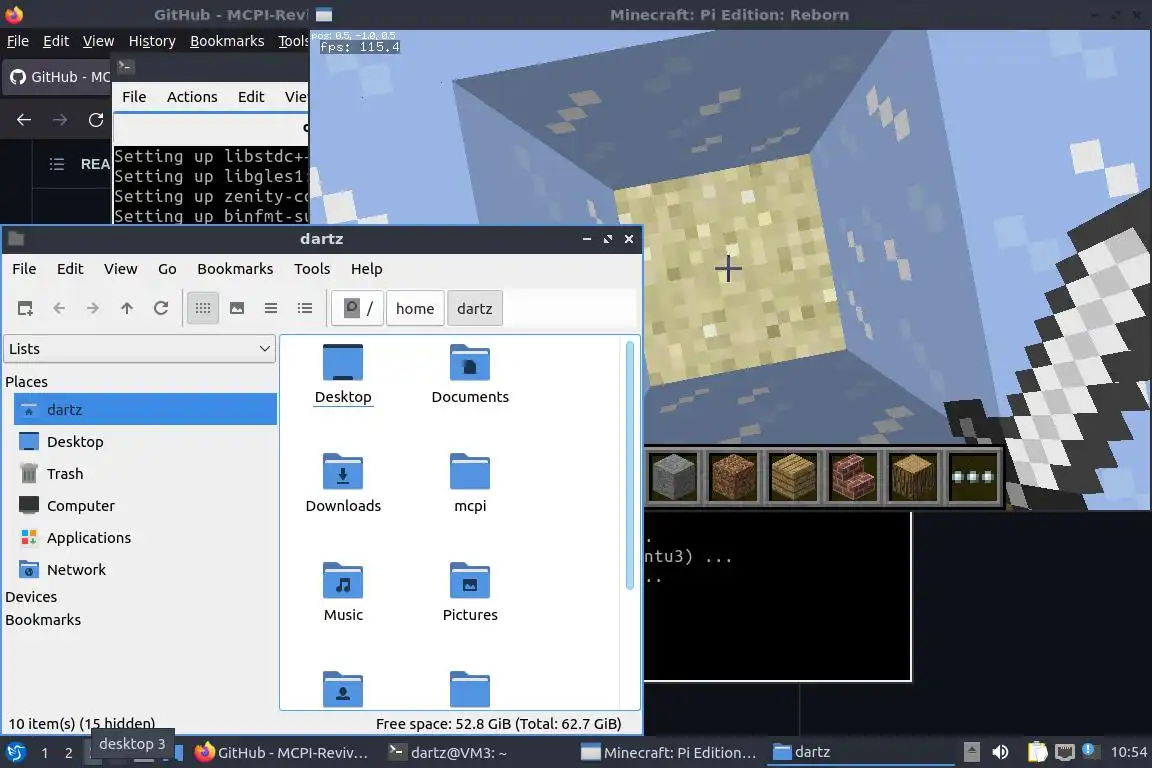Image resolution: width=1152 pixels, height=768 pixels.
Task: Switch to detailed list view in file manager
Action: coord(305,308)
